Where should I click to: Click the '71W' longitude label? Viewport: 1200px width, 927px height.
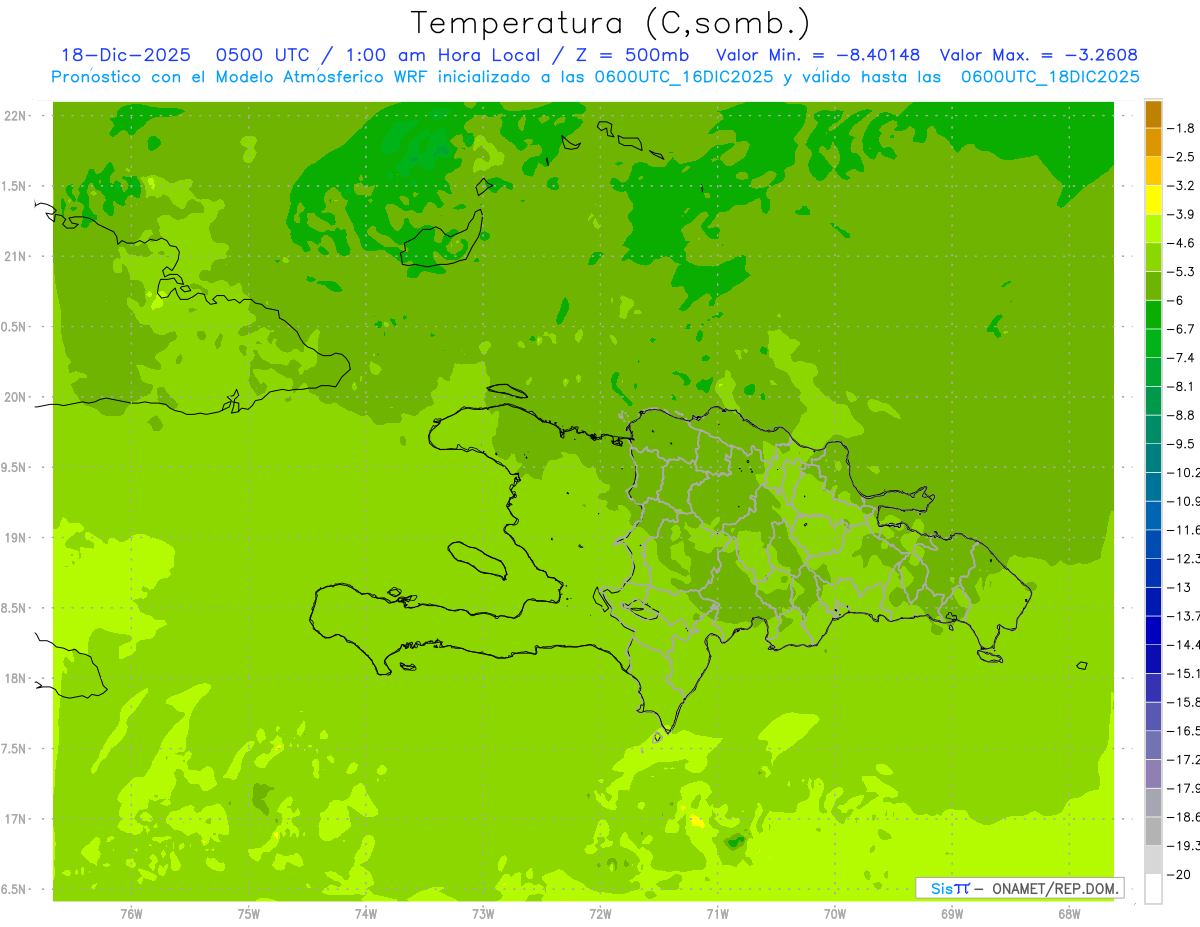tap(717, 913)
